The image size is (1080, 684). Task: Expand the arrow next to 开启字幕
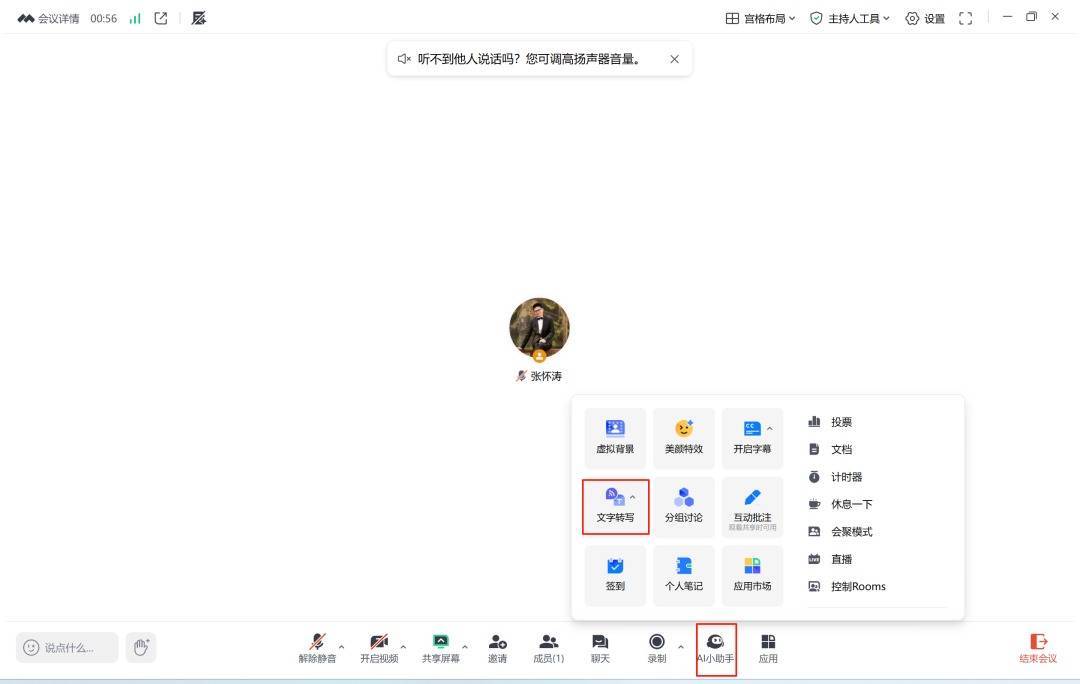tap(770, 428)
